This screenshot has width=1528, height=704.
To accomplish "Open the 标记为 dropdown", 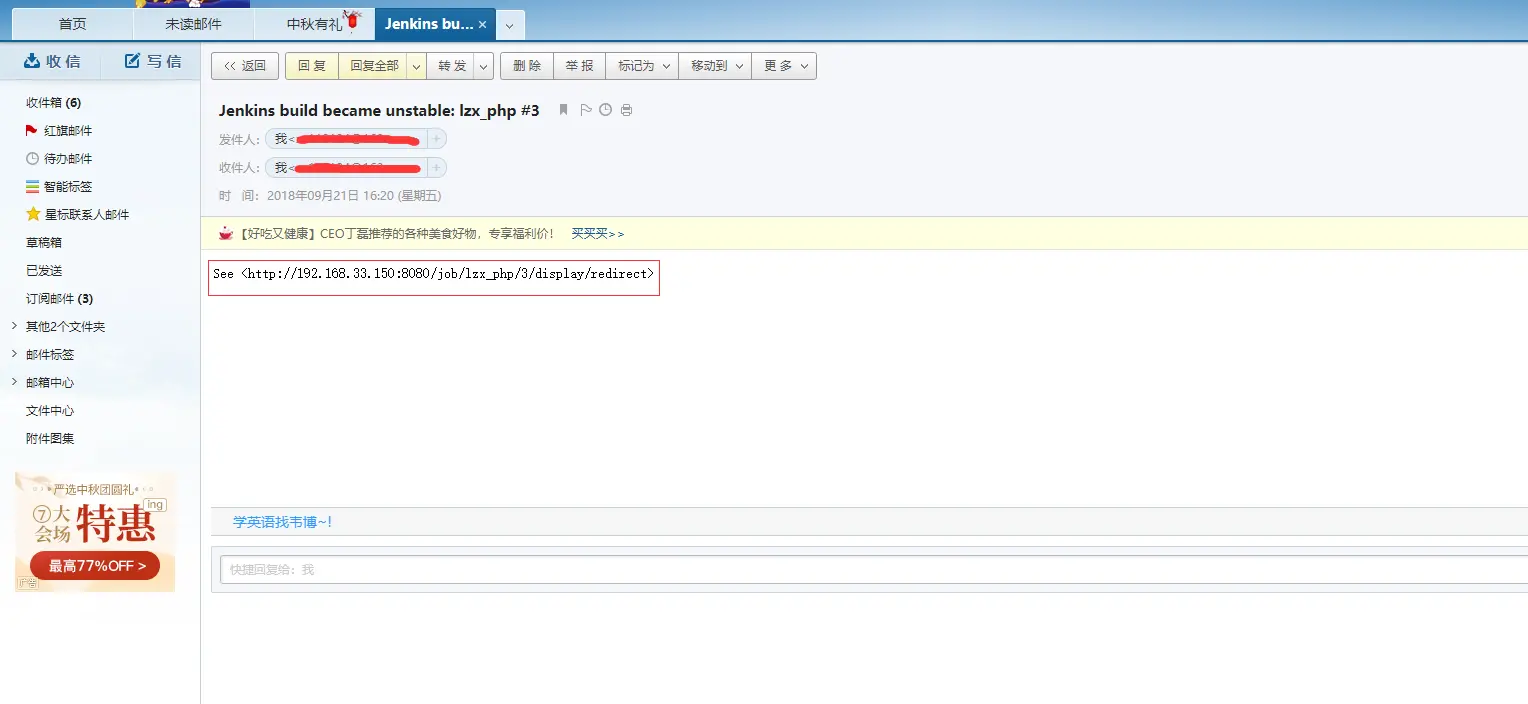I will (642, 66).
